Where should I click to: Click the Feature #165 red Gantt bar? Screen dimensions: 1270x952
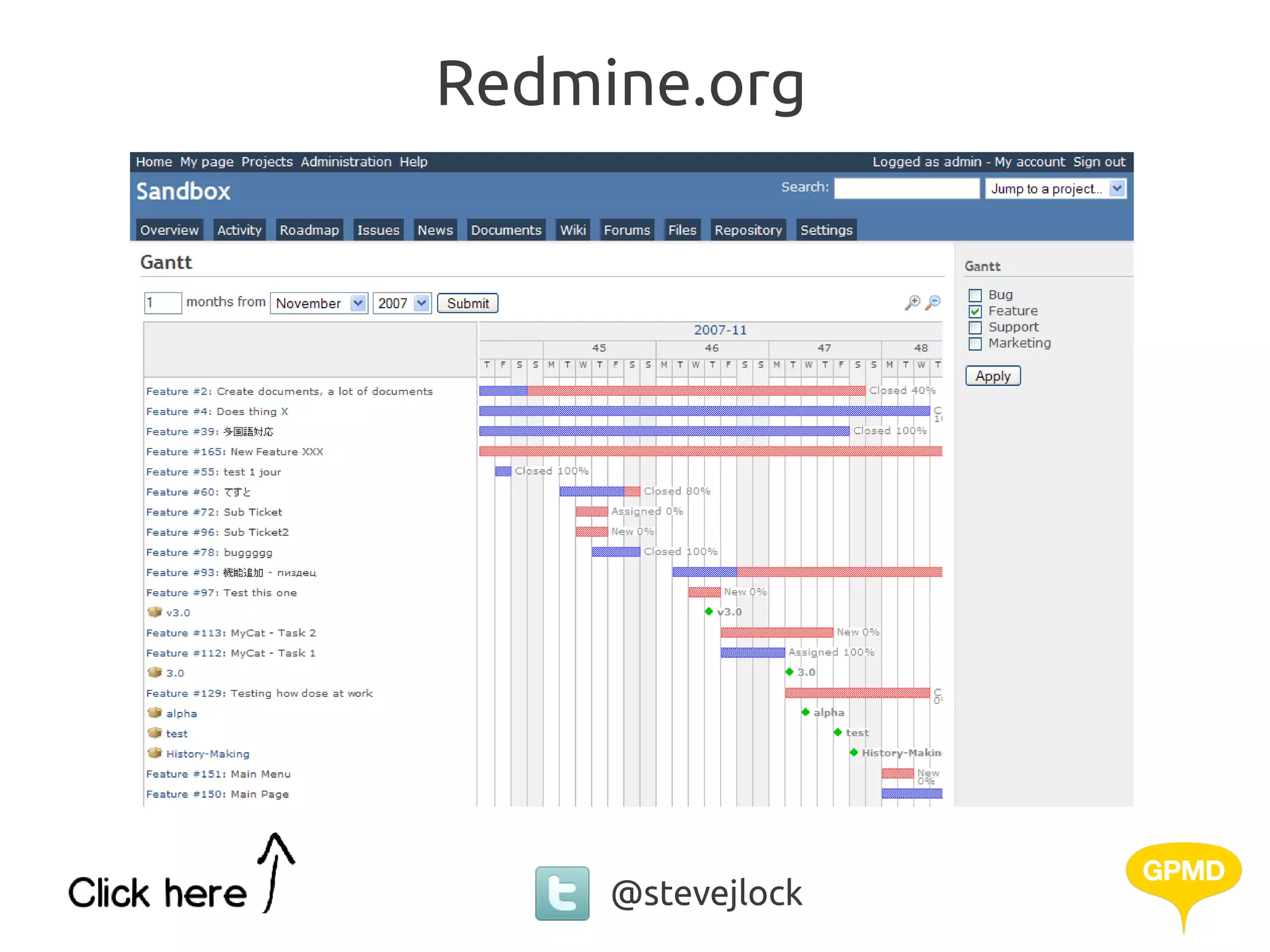point(711,451)
